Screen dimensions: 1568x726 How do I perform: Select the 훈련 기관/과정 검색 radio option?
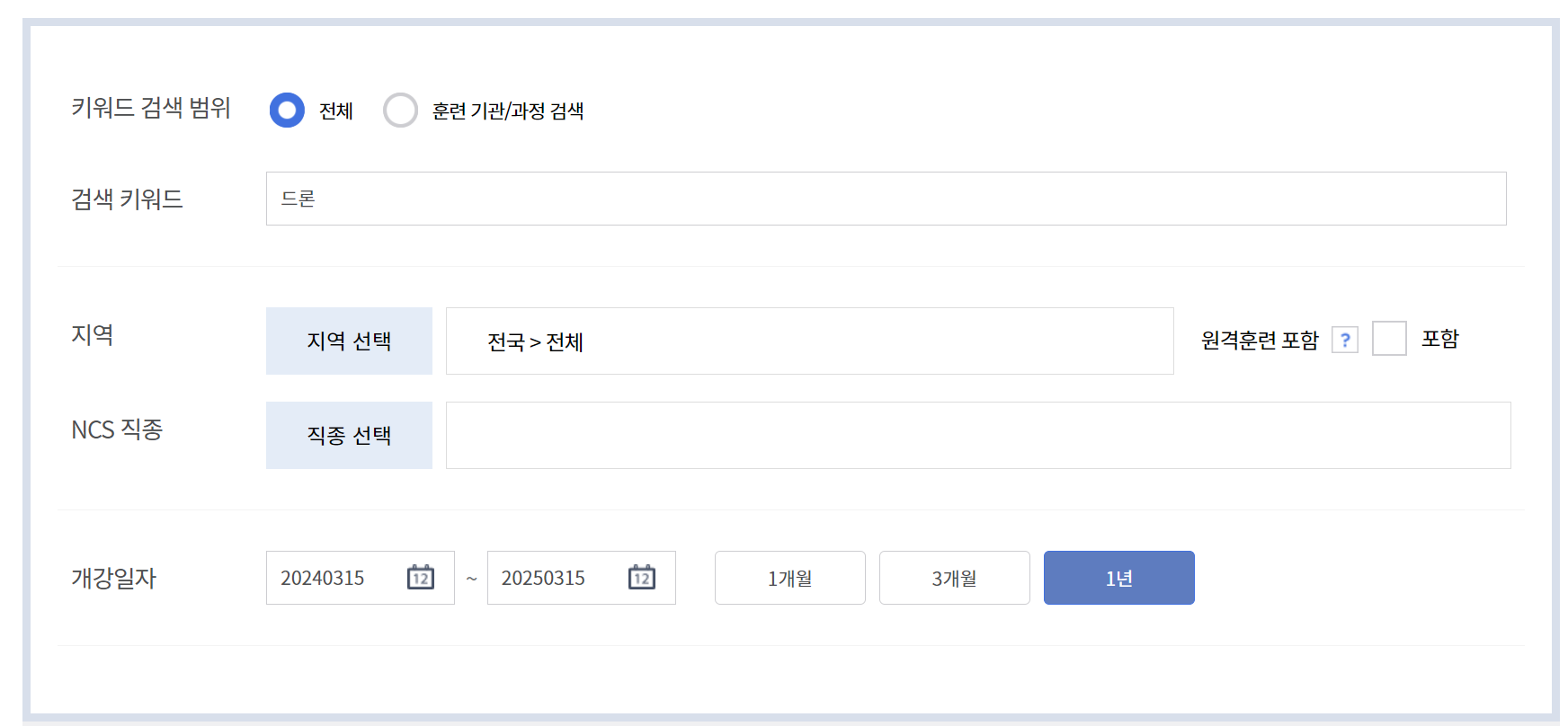[401, 110]
